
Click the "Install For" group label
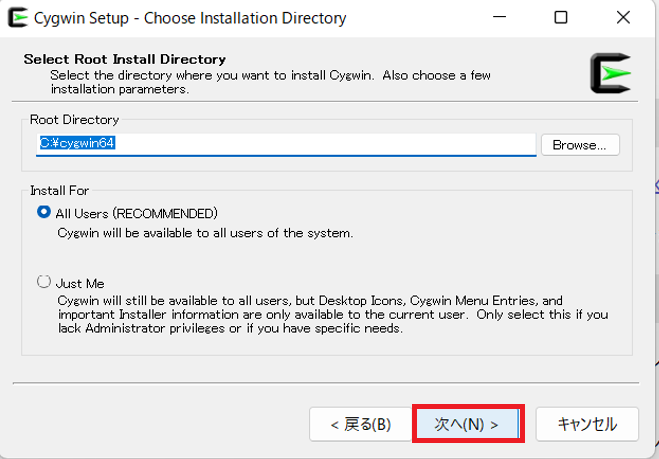(59, 191)
